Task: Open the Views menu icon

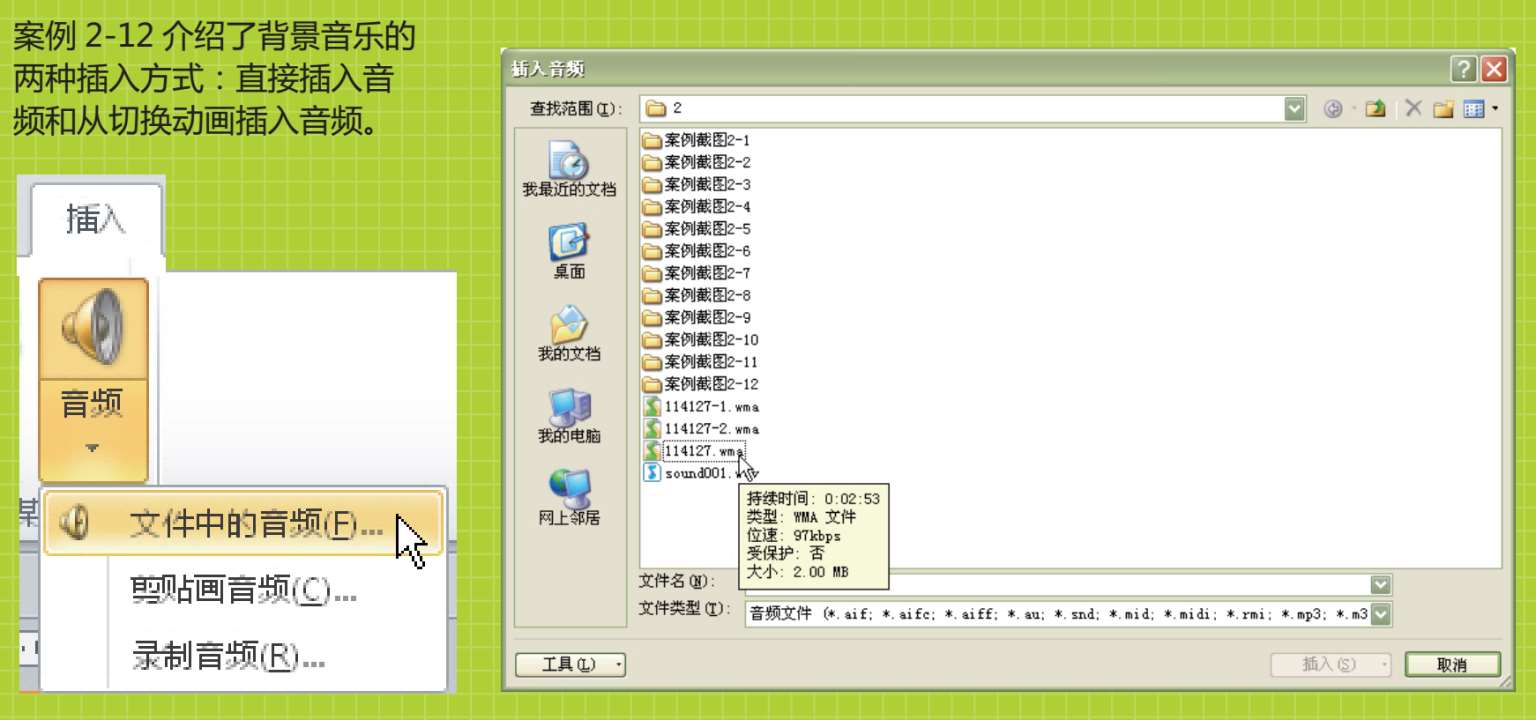Action: click(x=1474, y=109)
